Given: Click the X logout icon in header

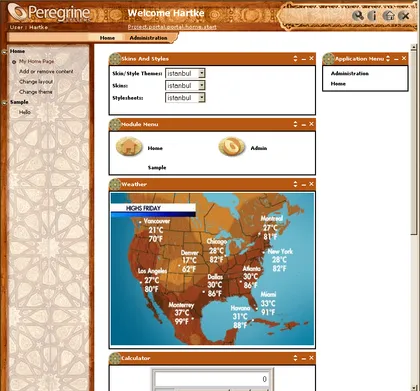Looking at the screenshot, I should 404,16.
